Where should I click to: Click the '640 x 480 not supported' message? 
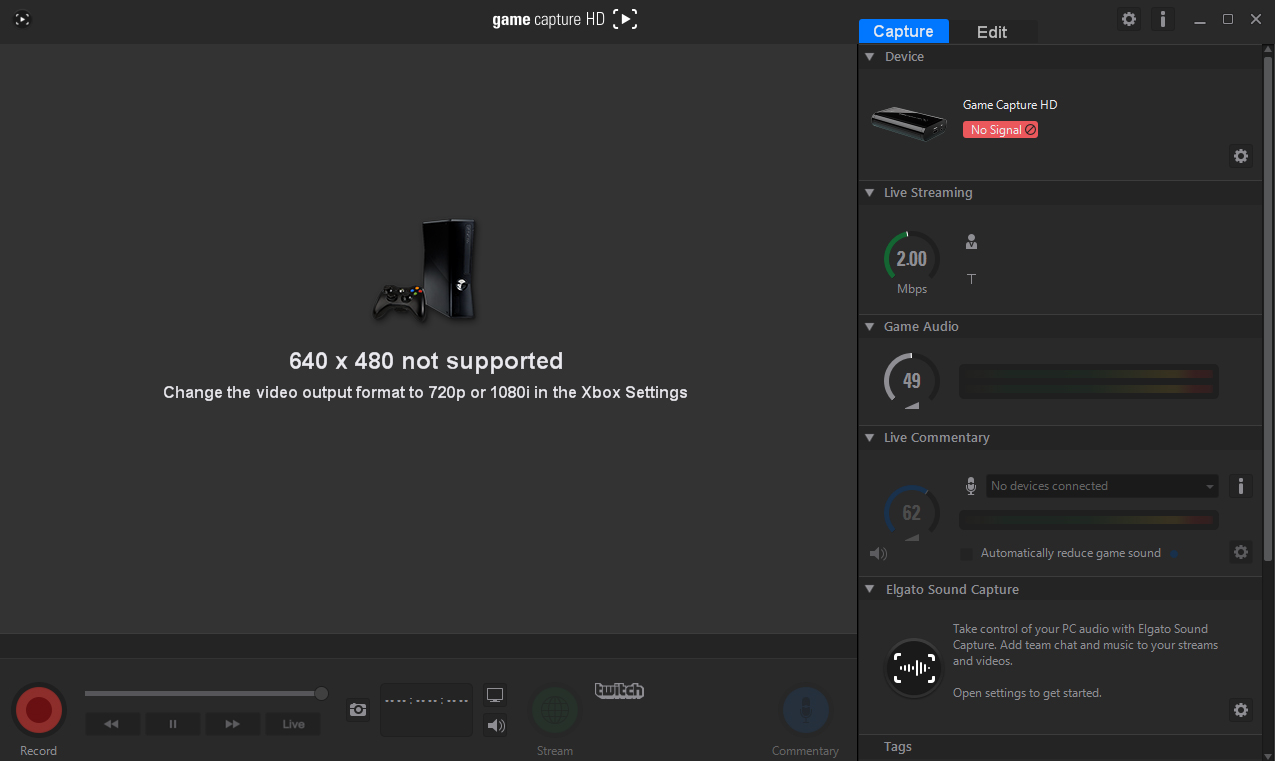(426, 361)
